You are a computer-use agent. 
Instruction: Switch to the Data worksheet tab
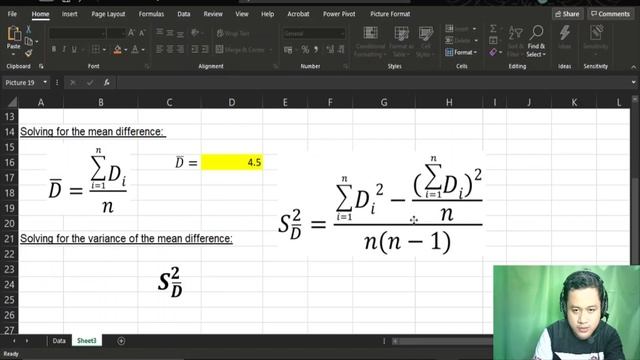pyautogui.click(x=59, y=341)
